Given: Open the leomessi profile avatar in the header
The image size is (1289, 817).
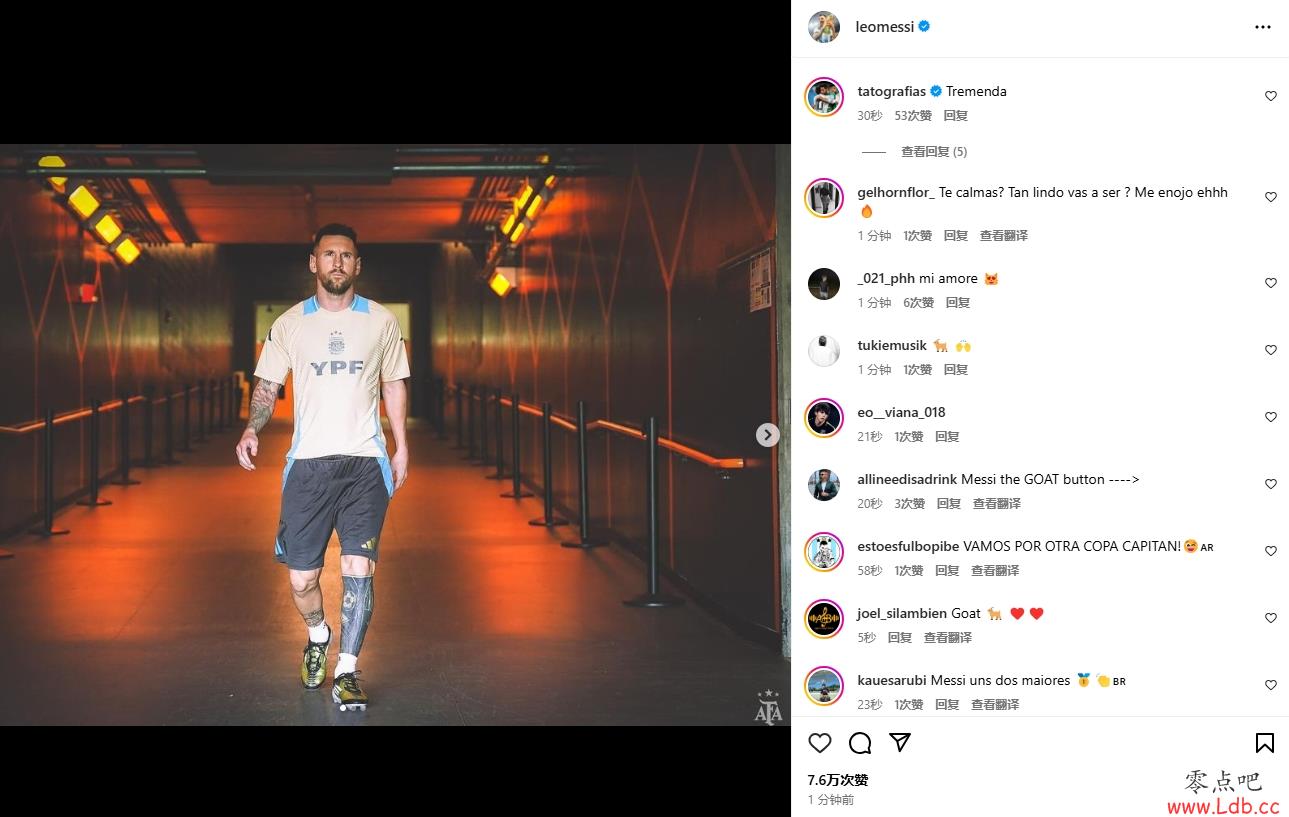Looking at the screenshot, I should [824, 27].
